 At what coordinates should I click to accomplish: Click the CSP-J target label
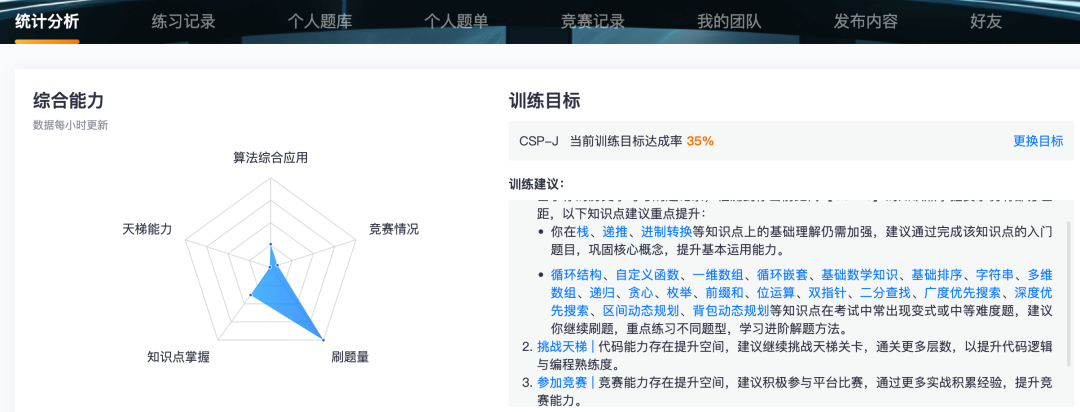coord(539,141)
